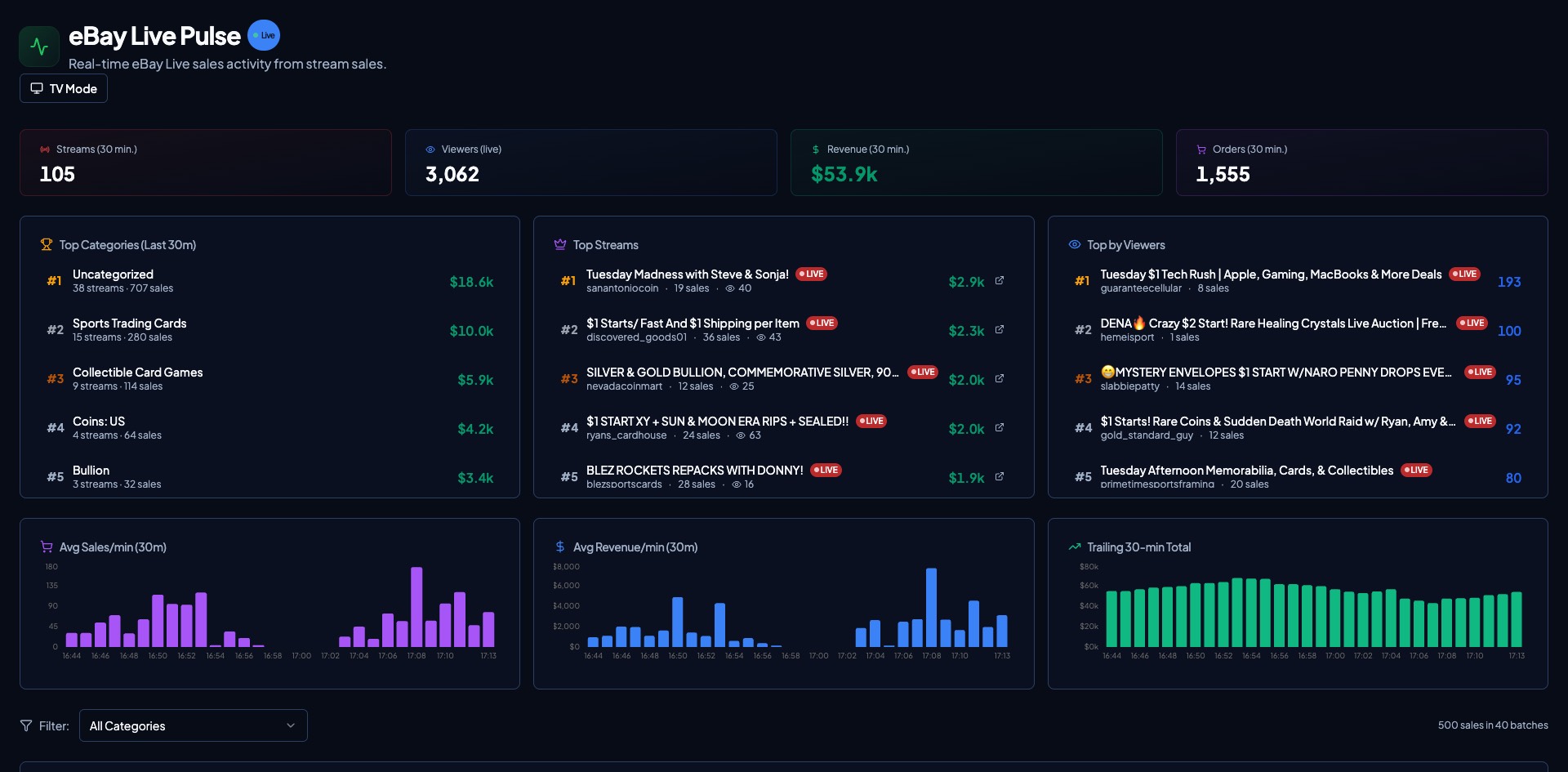Click slabbiepatty seller name
This screenshot has width=1568, height=772.
tap(1129, 386)
